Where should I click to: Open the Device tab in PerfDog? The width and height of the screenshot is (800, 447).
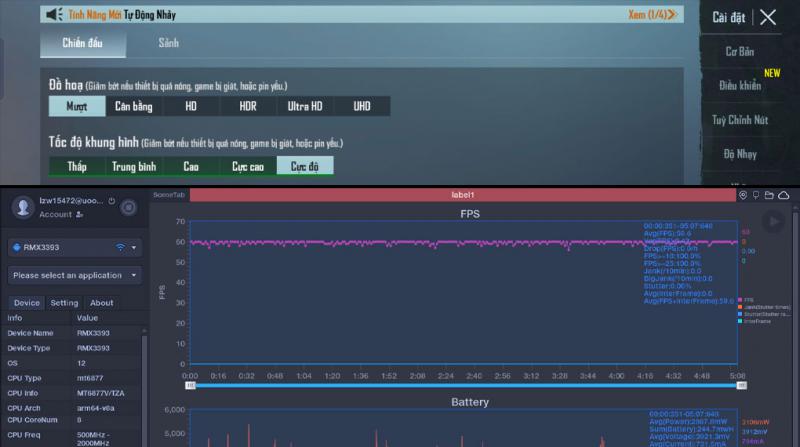pos(27,303)
